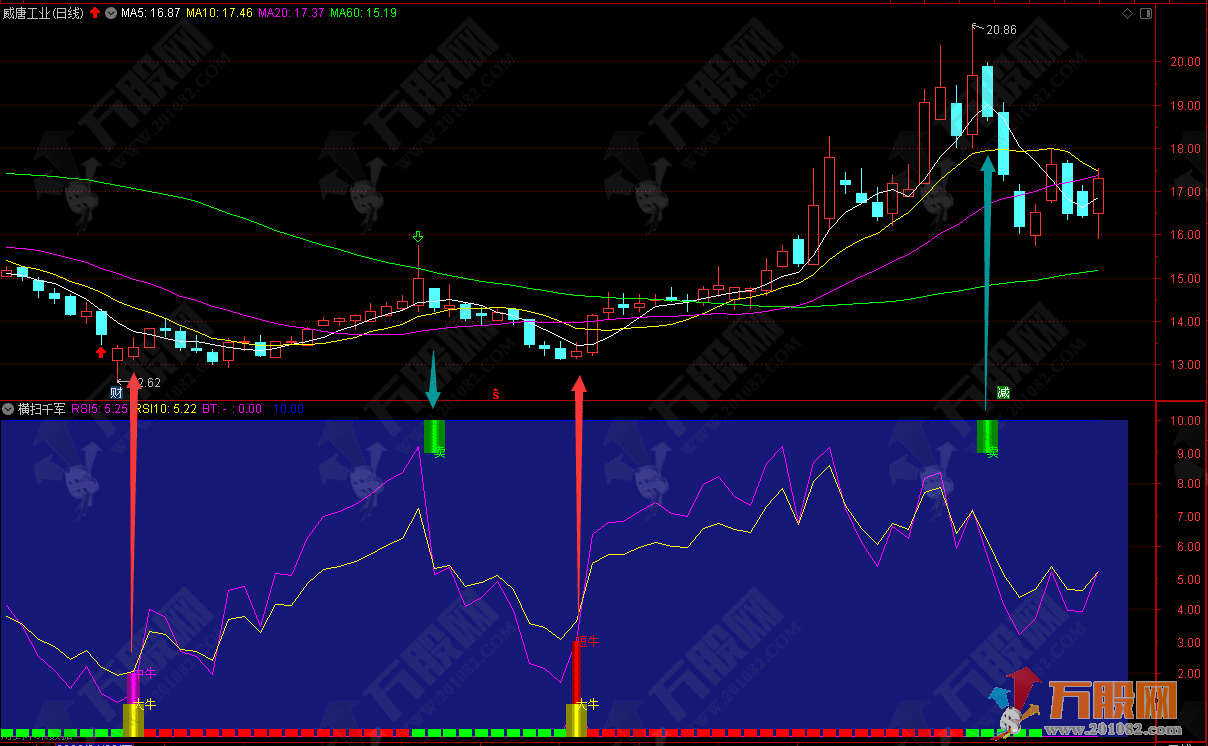
Task: Click the 20.00 price axis label
Action: [1186, 61]
